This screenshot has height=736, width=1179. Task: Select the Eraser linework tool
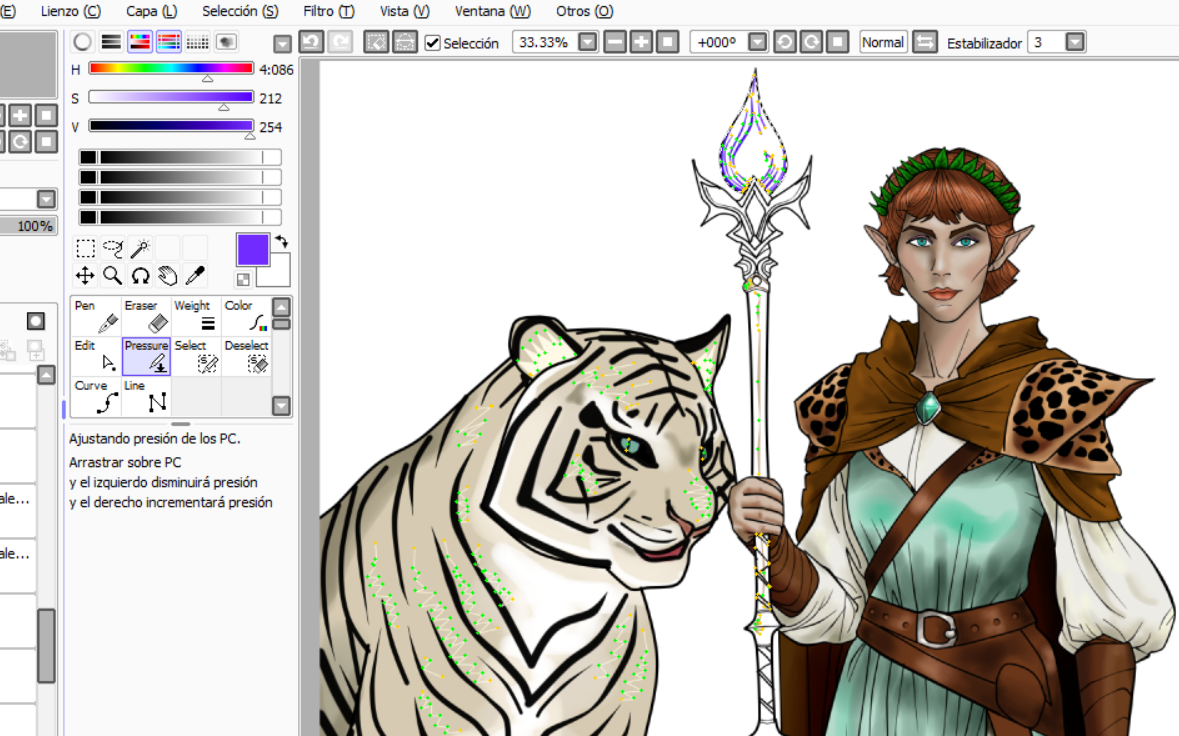click(x=146, y=316)
